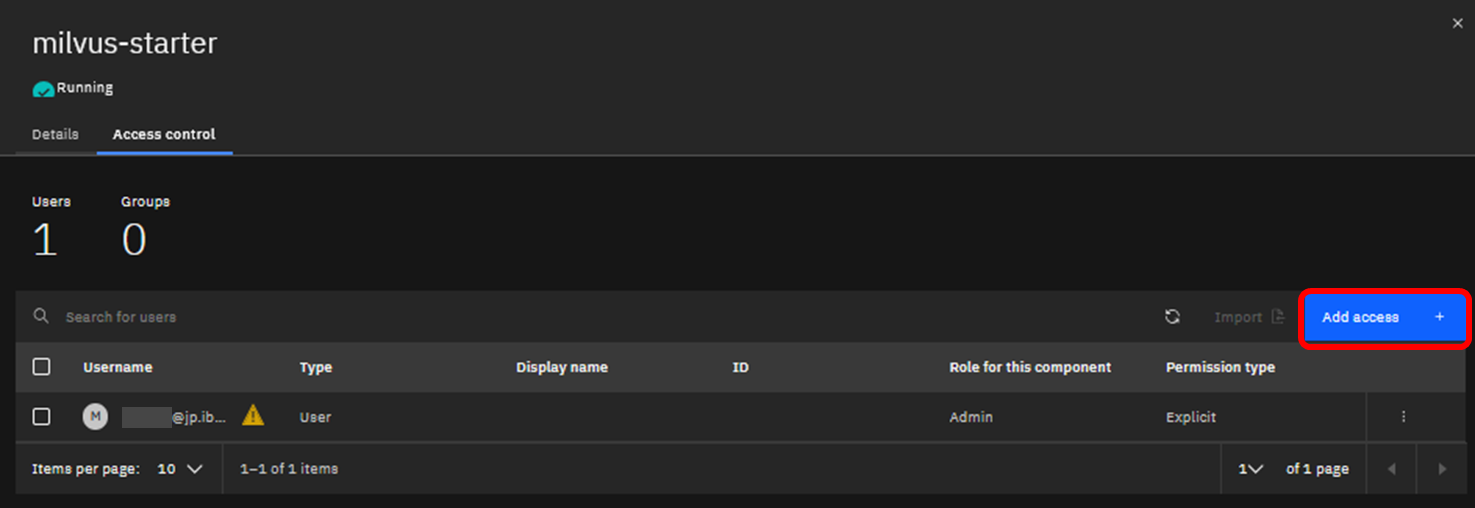Select the checkbox for the Admin user row

pyautogui.click(x=41, y=417)
